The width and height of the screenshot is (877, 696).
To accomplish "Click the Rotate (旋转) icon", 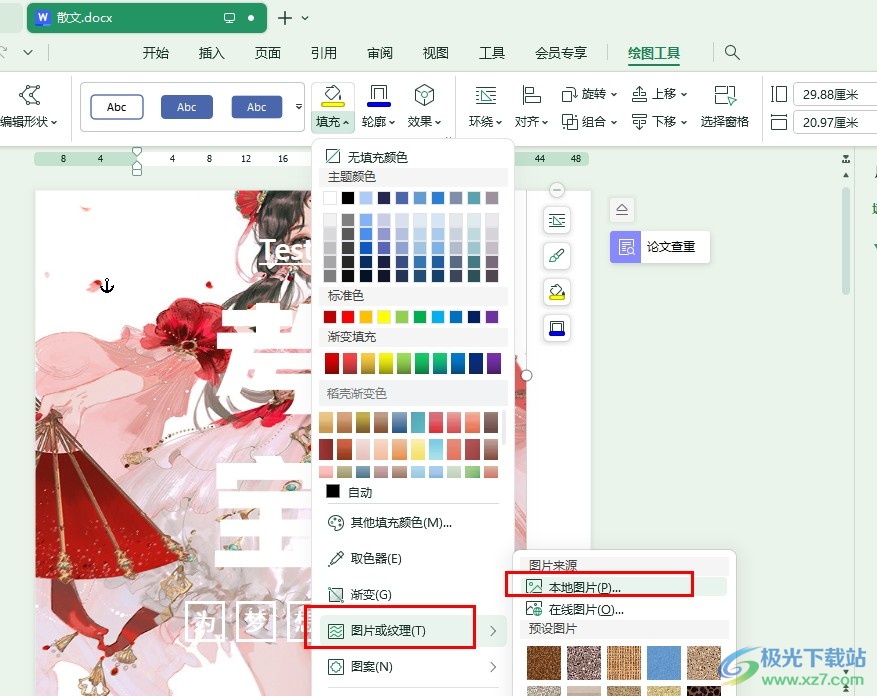I will coord(569,95).
